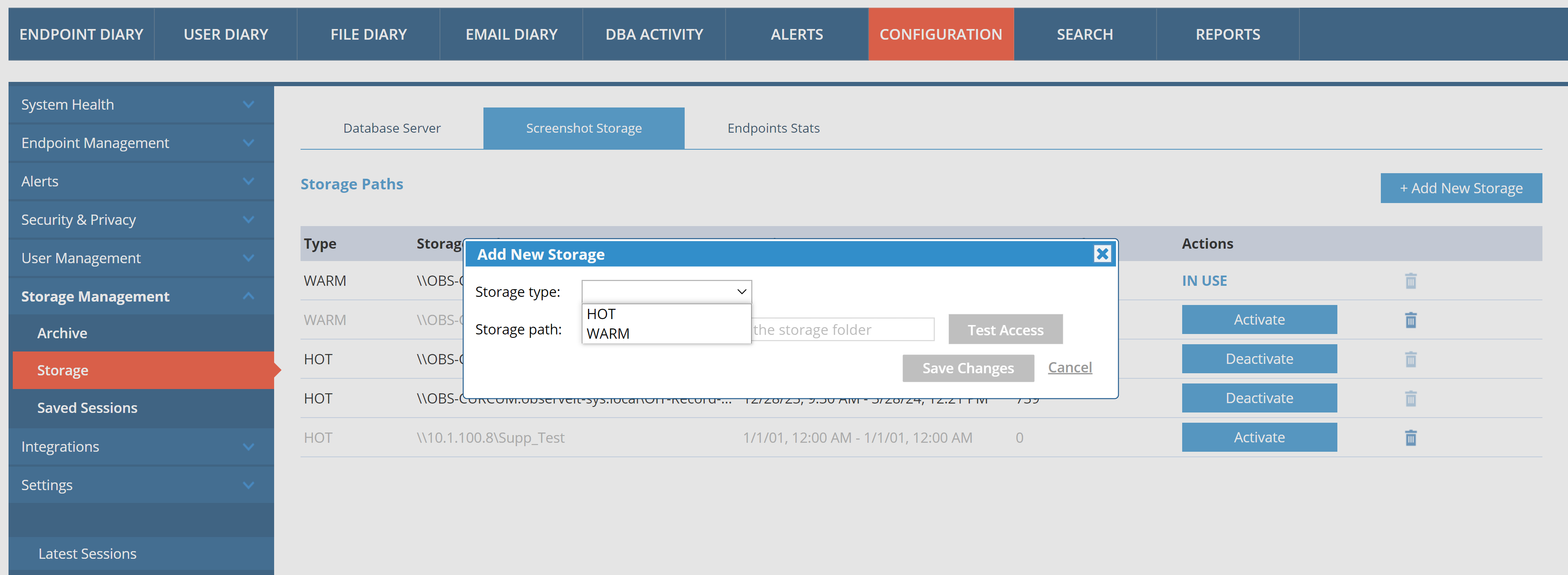
Task: Click trash icon beside second Deactivate button
Action: point(1410,398)
